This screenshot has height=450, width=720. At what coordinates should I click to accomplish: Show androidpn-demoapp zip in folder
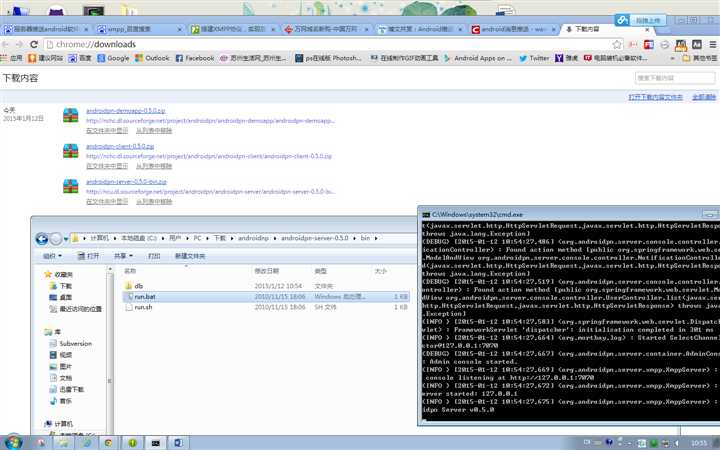point(107,130)
